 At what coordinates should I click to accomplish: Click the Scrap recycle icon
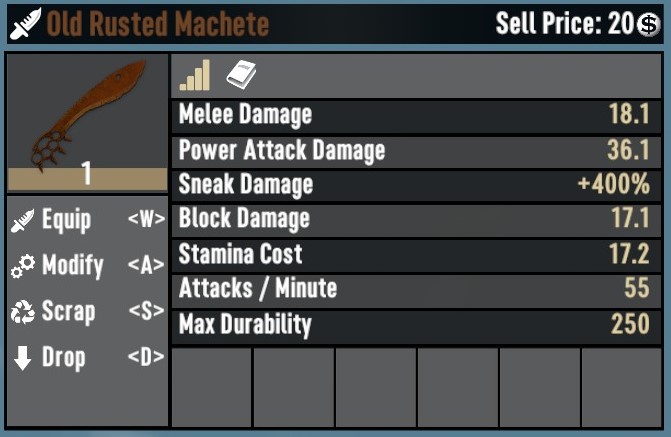22,312
